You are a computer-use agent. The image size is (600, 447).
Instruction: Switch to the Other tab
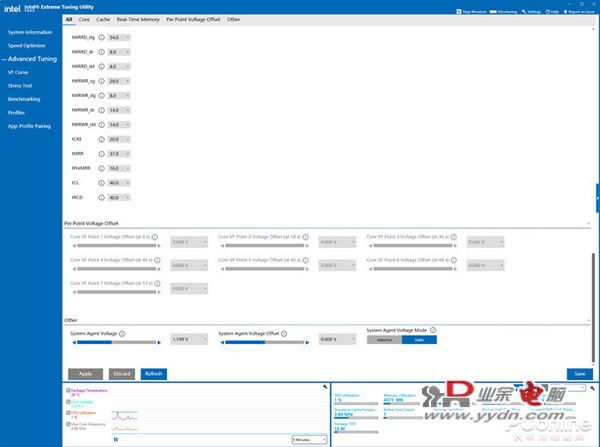coord(233,20)
